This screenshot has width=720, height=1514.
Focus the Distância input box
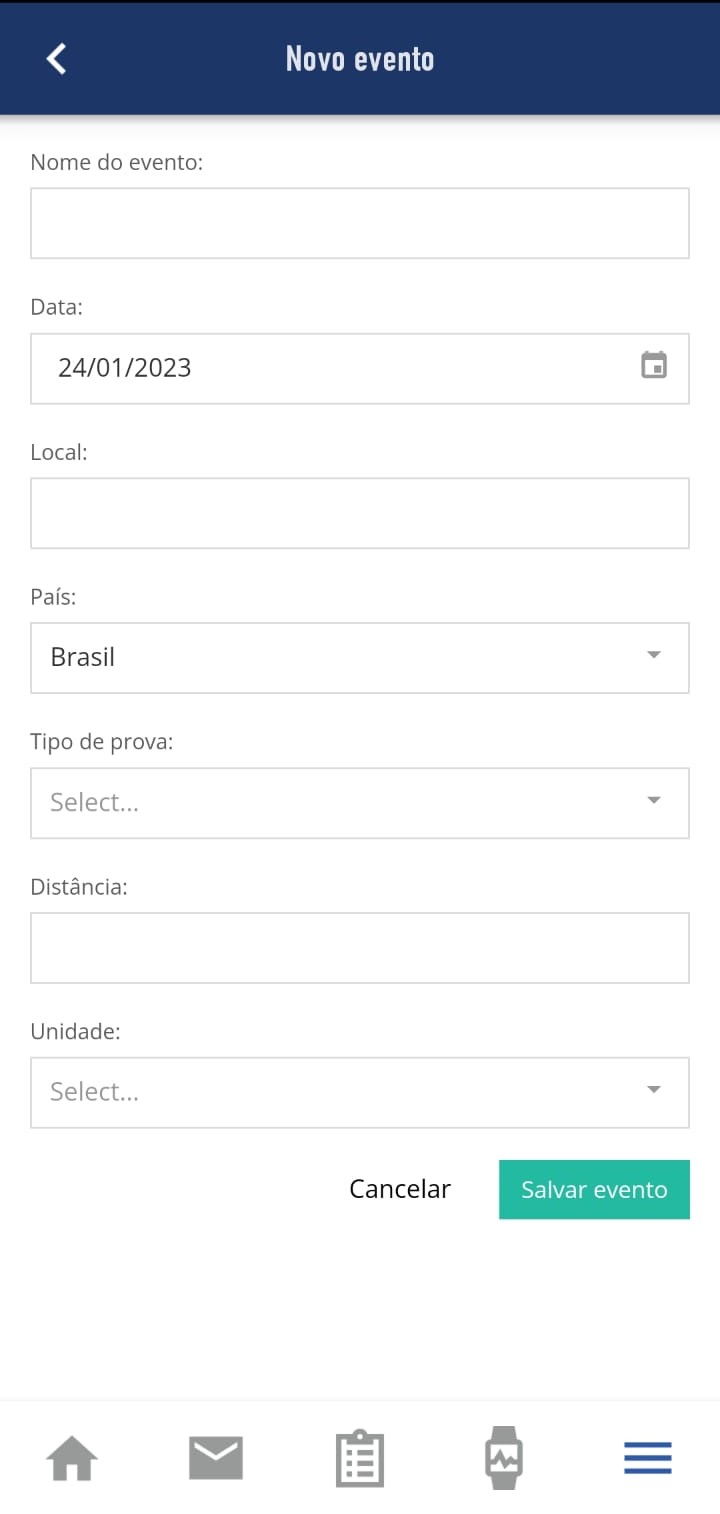pyautogui.click(x=360, y=948)
